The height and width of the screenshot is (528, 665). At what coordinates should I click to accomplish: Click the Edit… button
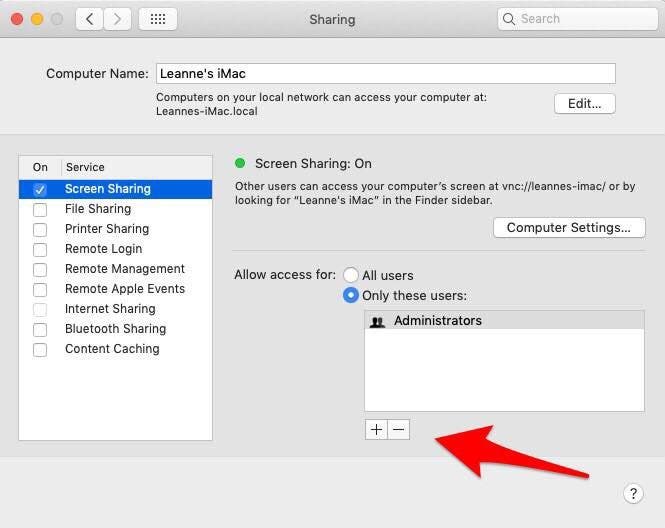click(584, 103)
